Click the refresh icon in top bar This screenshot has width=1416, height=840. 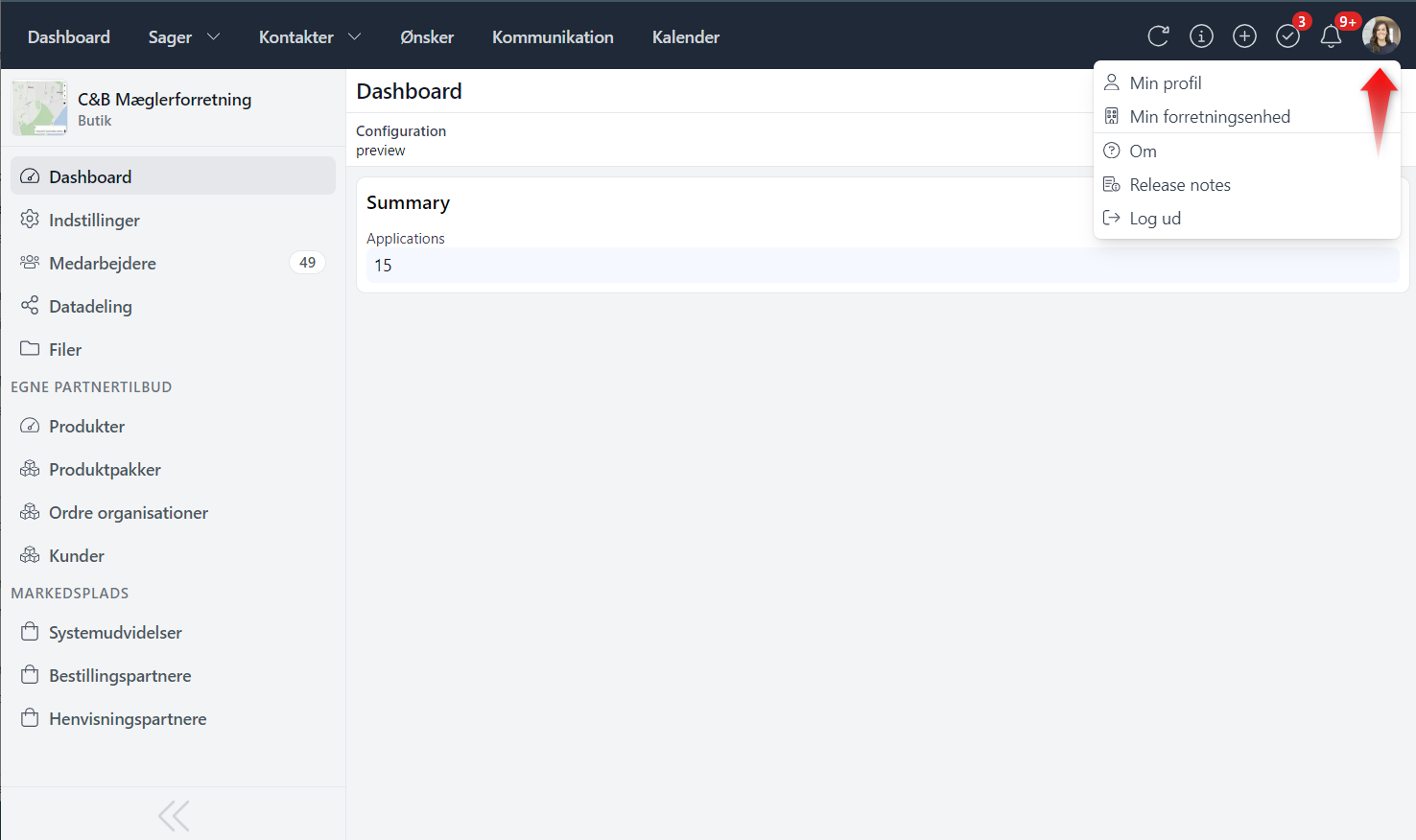tap(1158, 36)
